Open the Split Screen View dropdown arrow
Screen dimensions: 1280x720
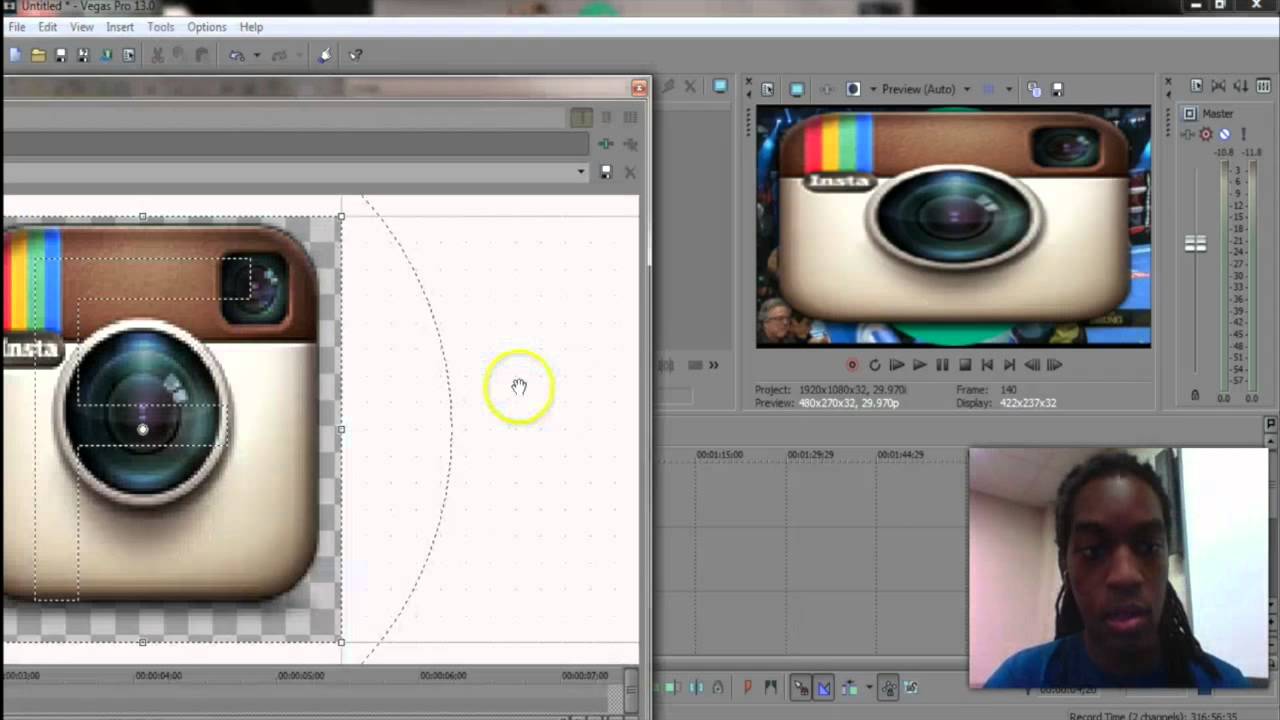(873, 89)
